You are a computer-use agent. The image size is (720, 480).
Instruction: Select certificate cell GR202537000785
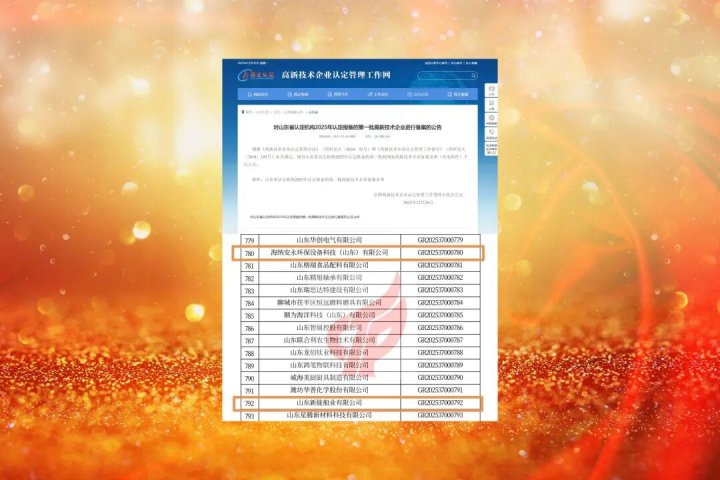pos(440,315)
